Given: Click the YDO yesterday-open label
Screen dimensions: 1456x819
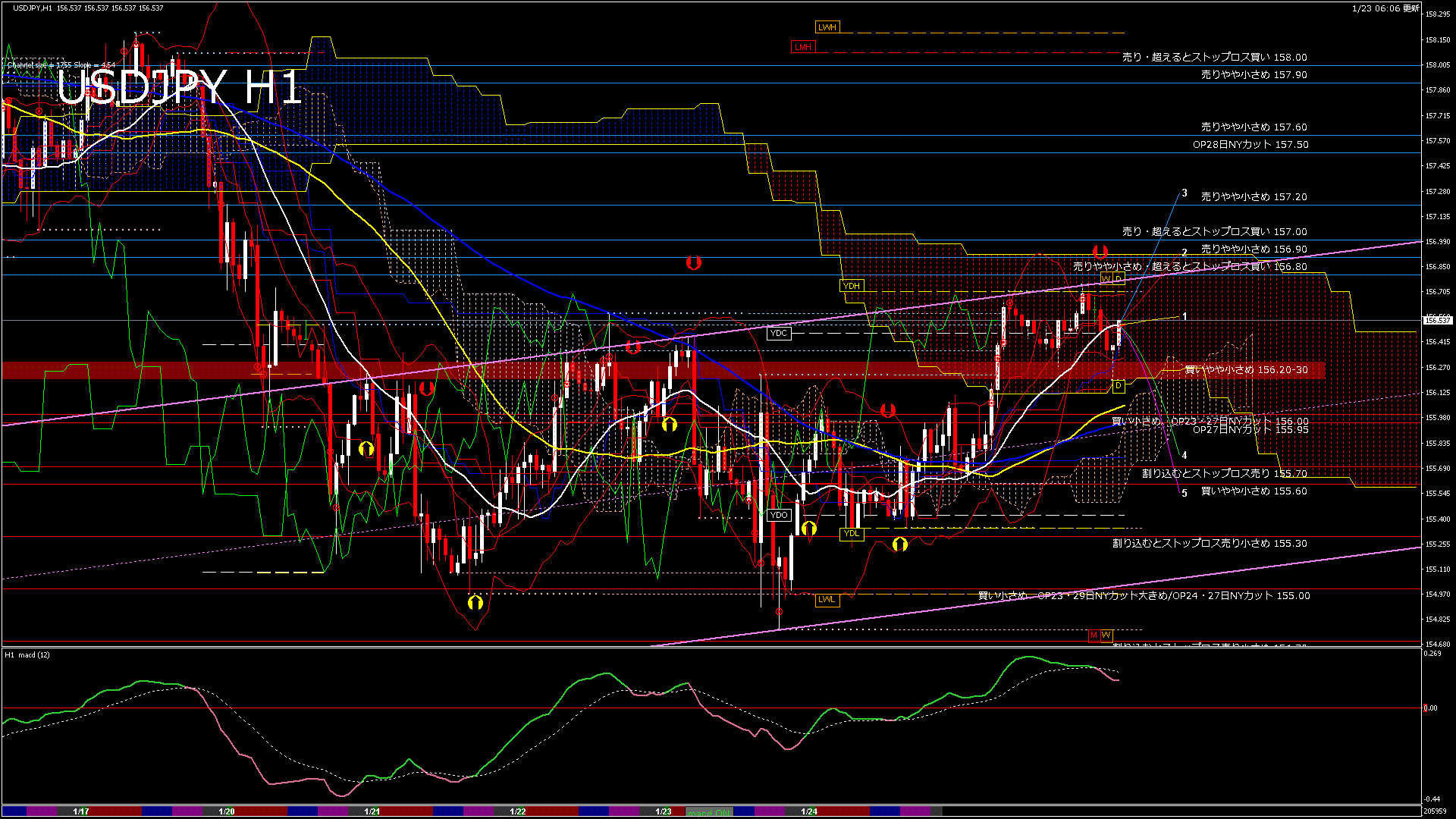Looking at the screenshot, I should pos(779,515).
